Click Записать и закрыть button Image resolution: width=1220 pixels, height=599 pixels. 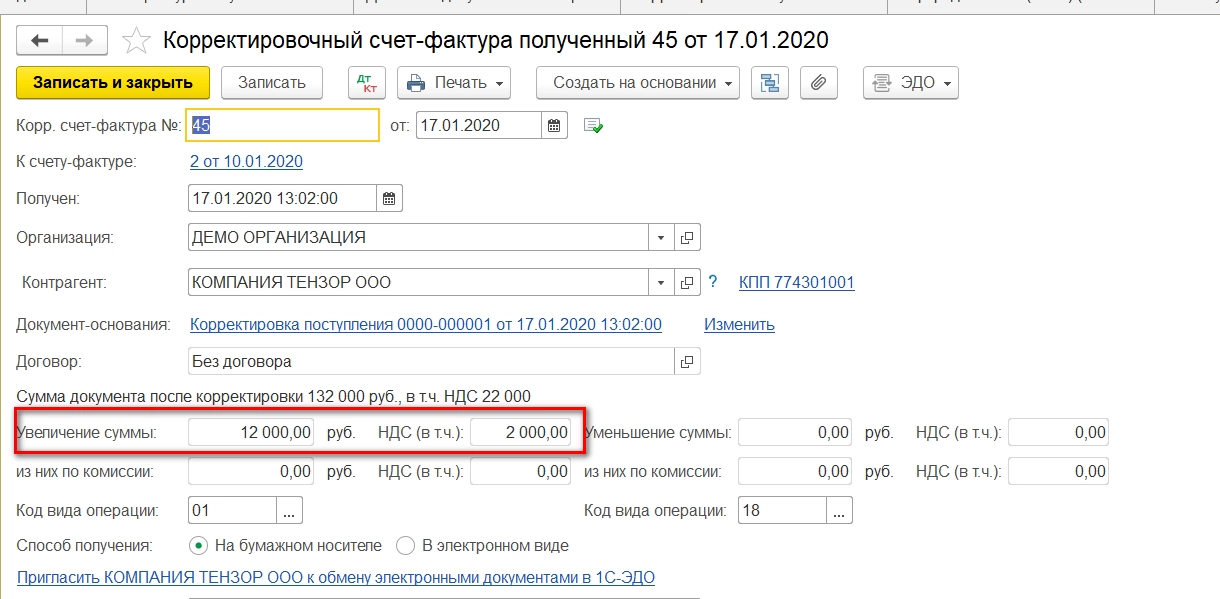point(113,83)
